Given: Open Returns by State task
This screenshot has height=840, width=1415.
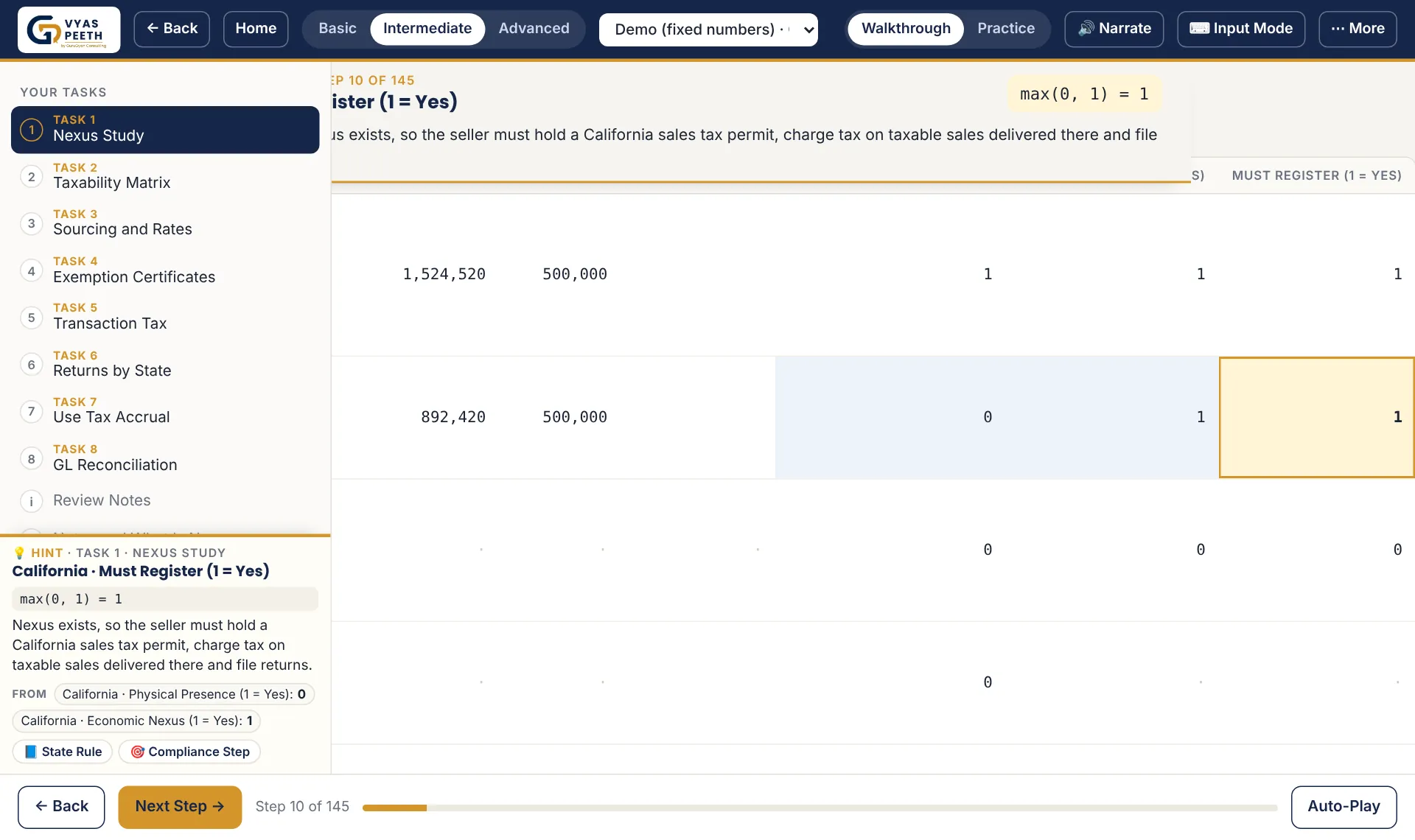Looking at the screenshot, I should 165,364.
